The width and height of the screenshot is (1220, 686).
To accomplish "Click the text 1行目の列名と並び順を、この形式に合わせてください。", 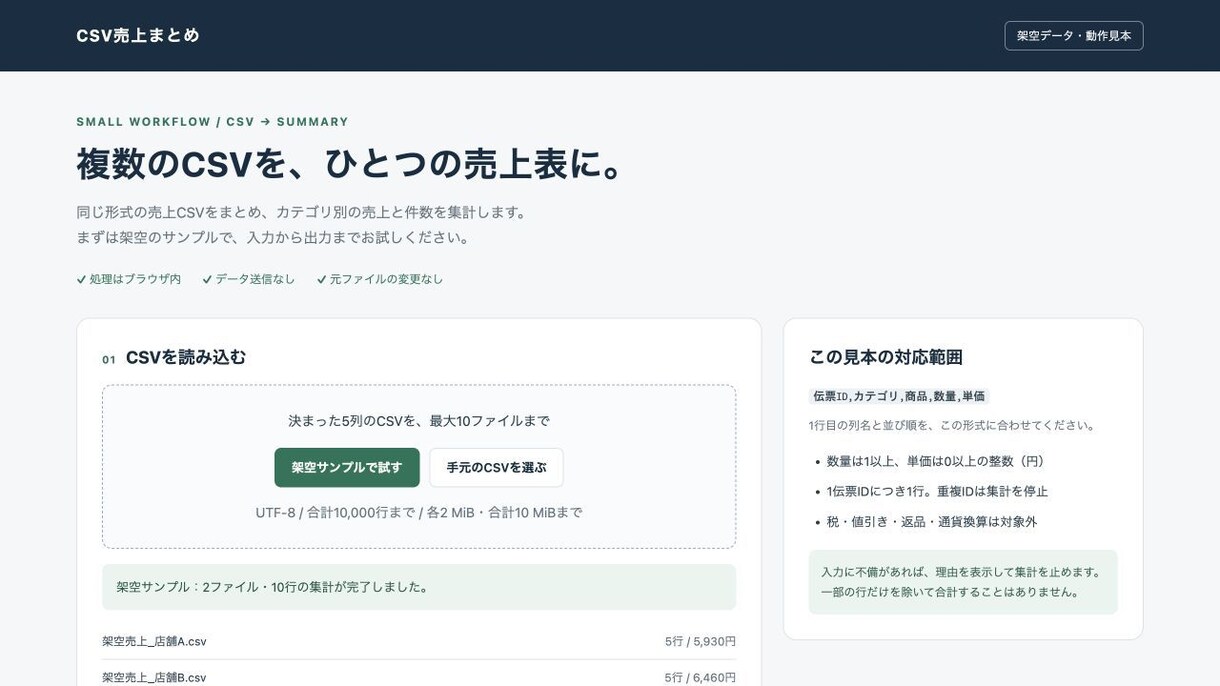I will 954,425.
